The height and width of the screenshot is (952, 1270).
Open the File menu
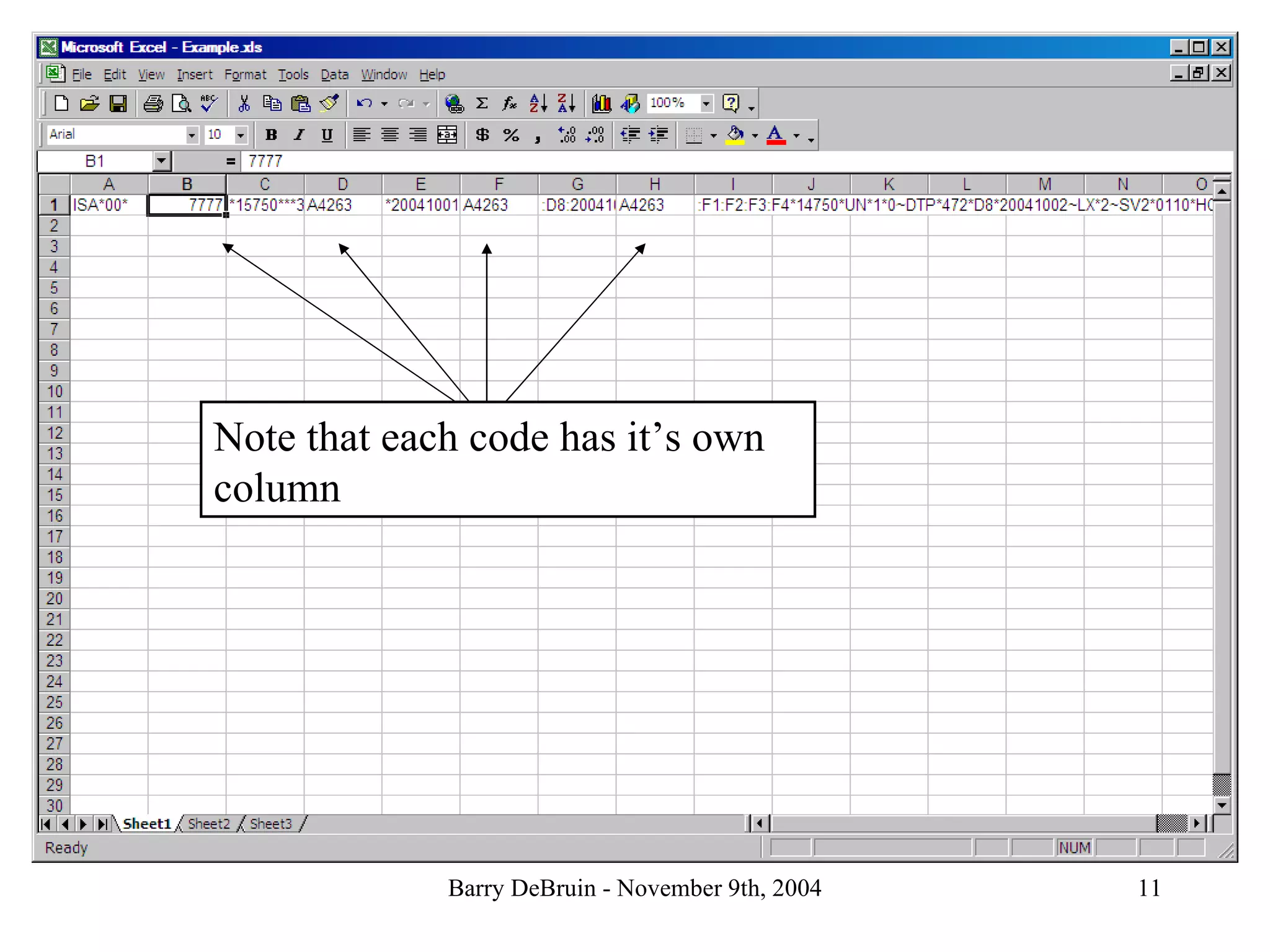[x=81, y=75]
